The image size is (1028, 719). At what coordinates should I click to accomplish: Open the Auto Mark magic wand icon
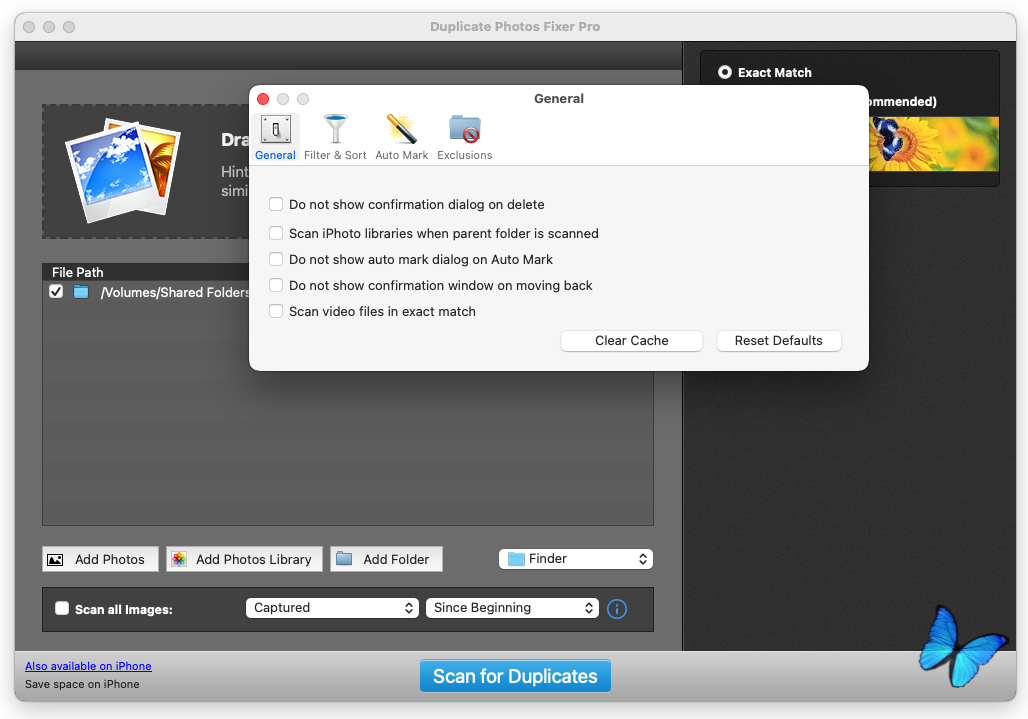[401, 129]
